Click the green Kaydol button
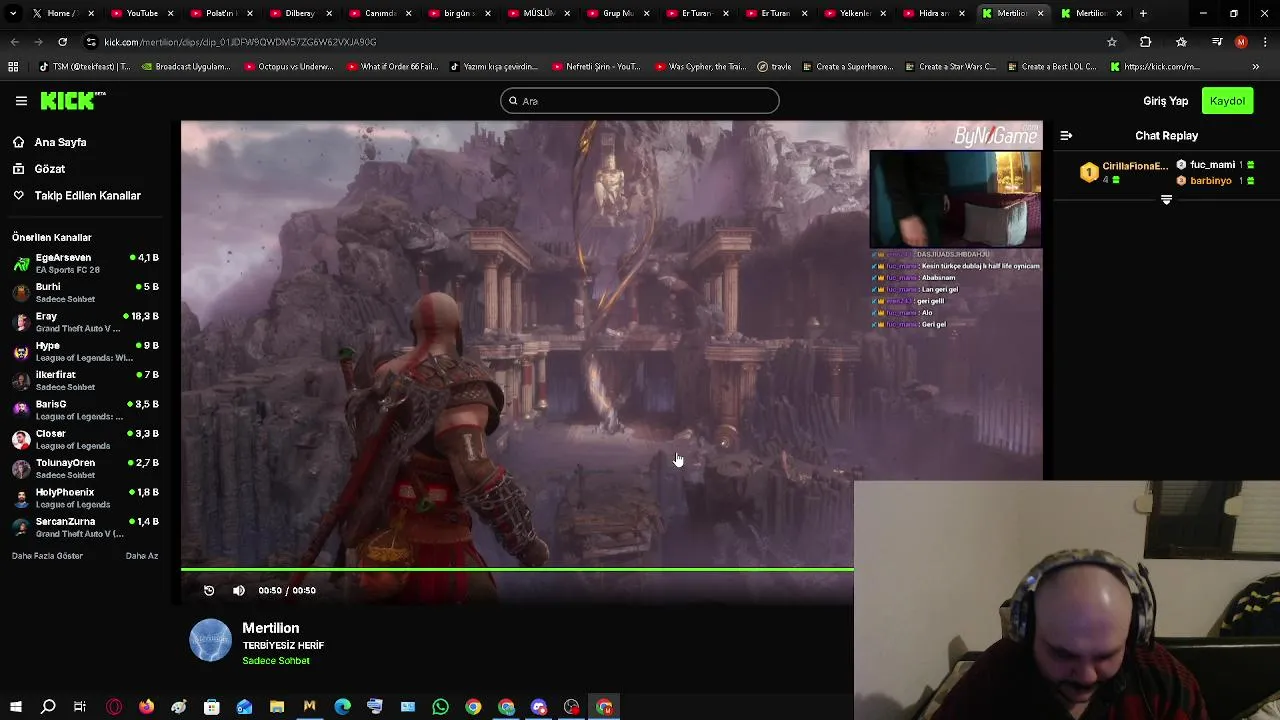Screen dimensions: 1280x720 click(1227, 101)
